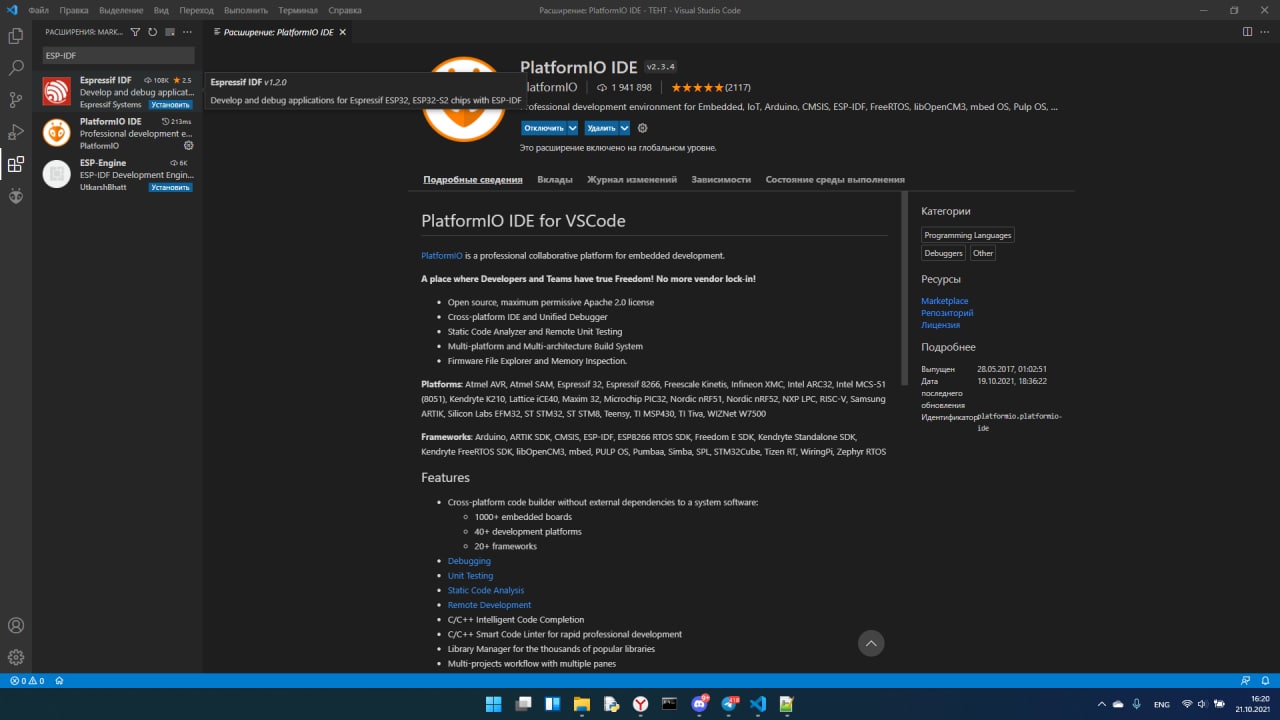Click the filter extensions funnel icon

click(x=135, y=32)
